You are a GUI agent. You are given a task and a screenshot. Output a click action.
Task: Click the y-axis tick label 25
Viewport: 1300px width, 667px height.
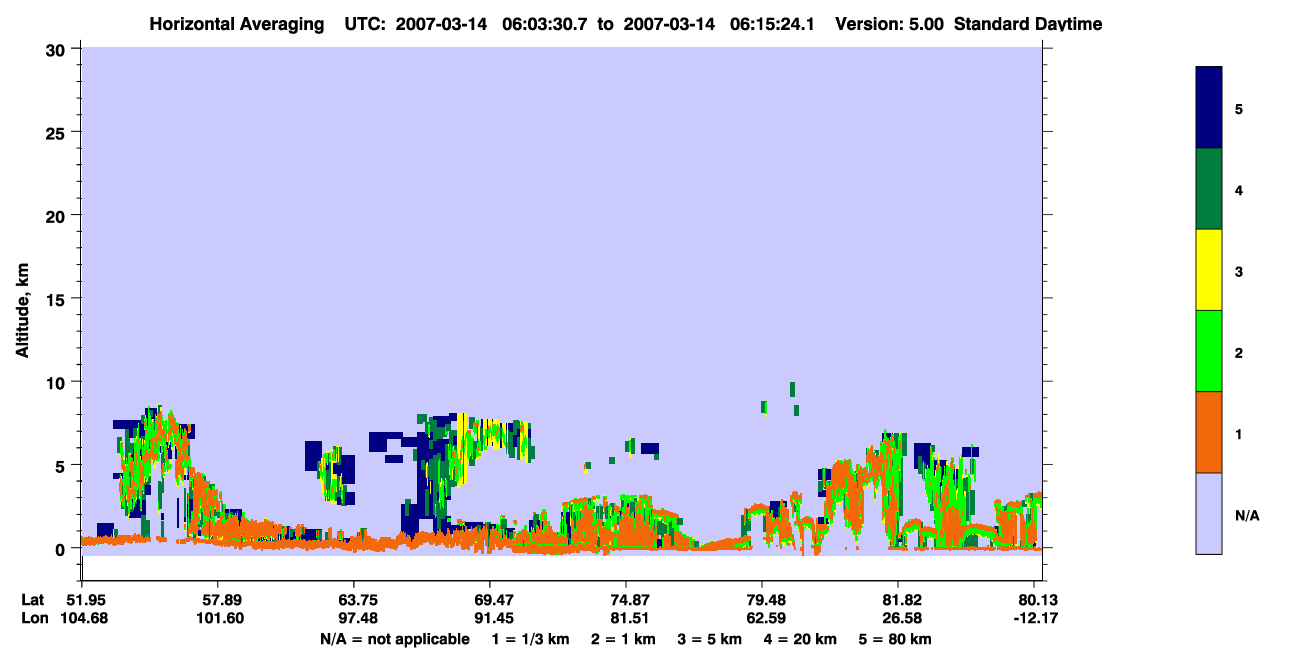(56, 132)
